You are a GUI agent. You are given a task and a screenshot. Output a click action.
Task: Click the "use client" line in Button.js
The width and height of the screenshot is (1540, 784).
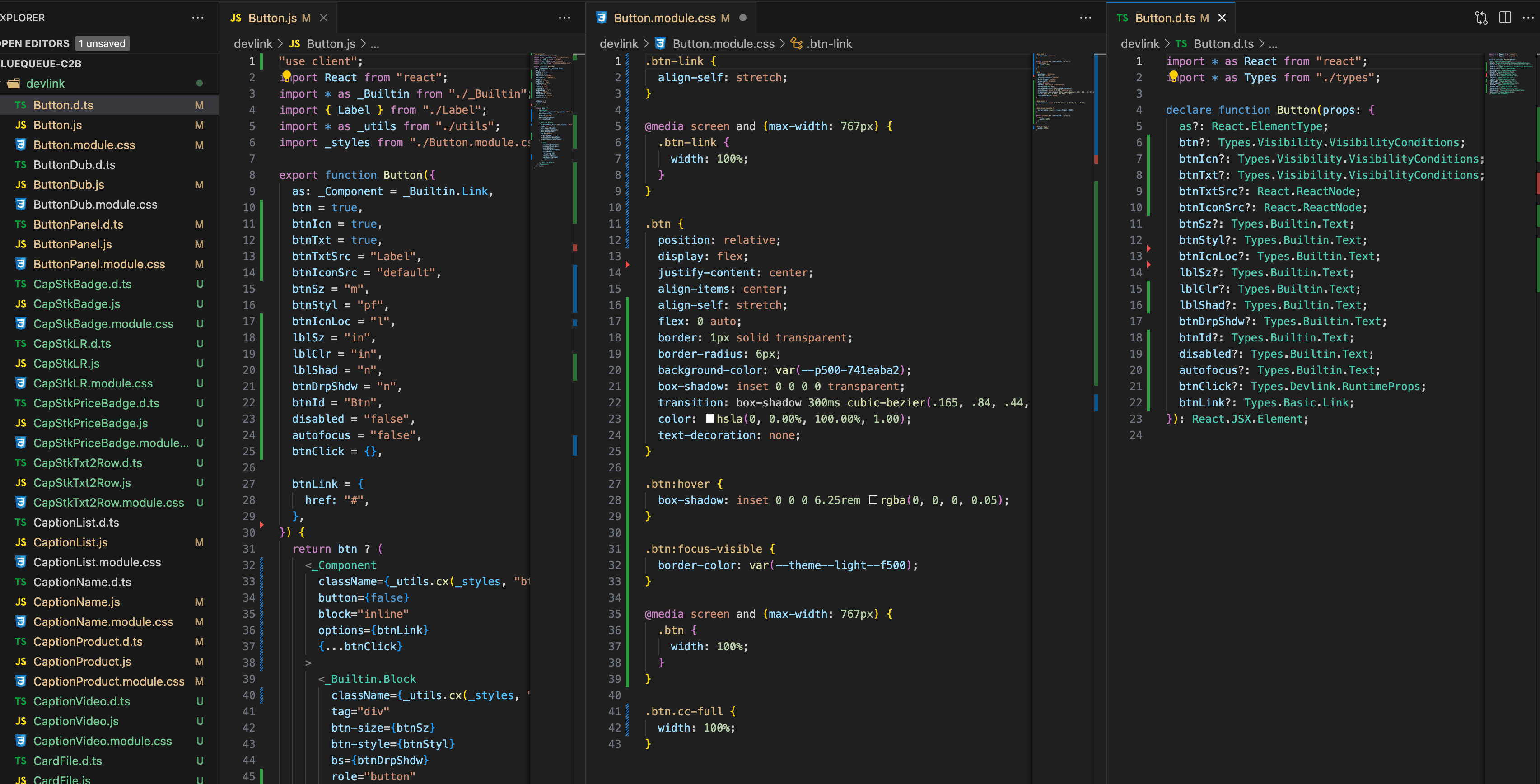click(321, 61)
